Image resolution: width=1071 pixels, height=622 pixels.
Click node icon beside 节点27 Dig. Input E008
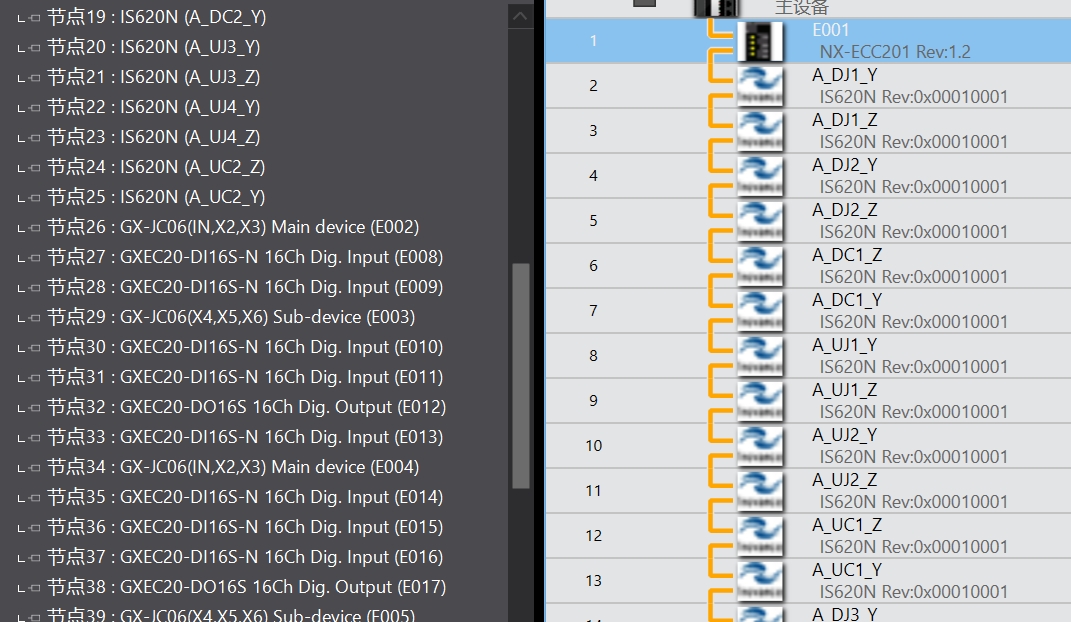click(x=34, y=259)
